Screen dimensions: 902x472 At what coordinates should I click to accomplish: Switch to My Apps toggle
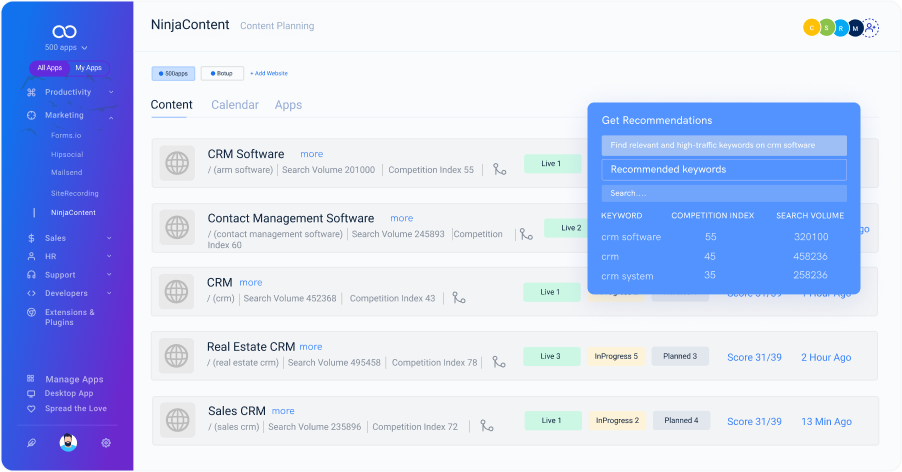(x=88, y=68)
